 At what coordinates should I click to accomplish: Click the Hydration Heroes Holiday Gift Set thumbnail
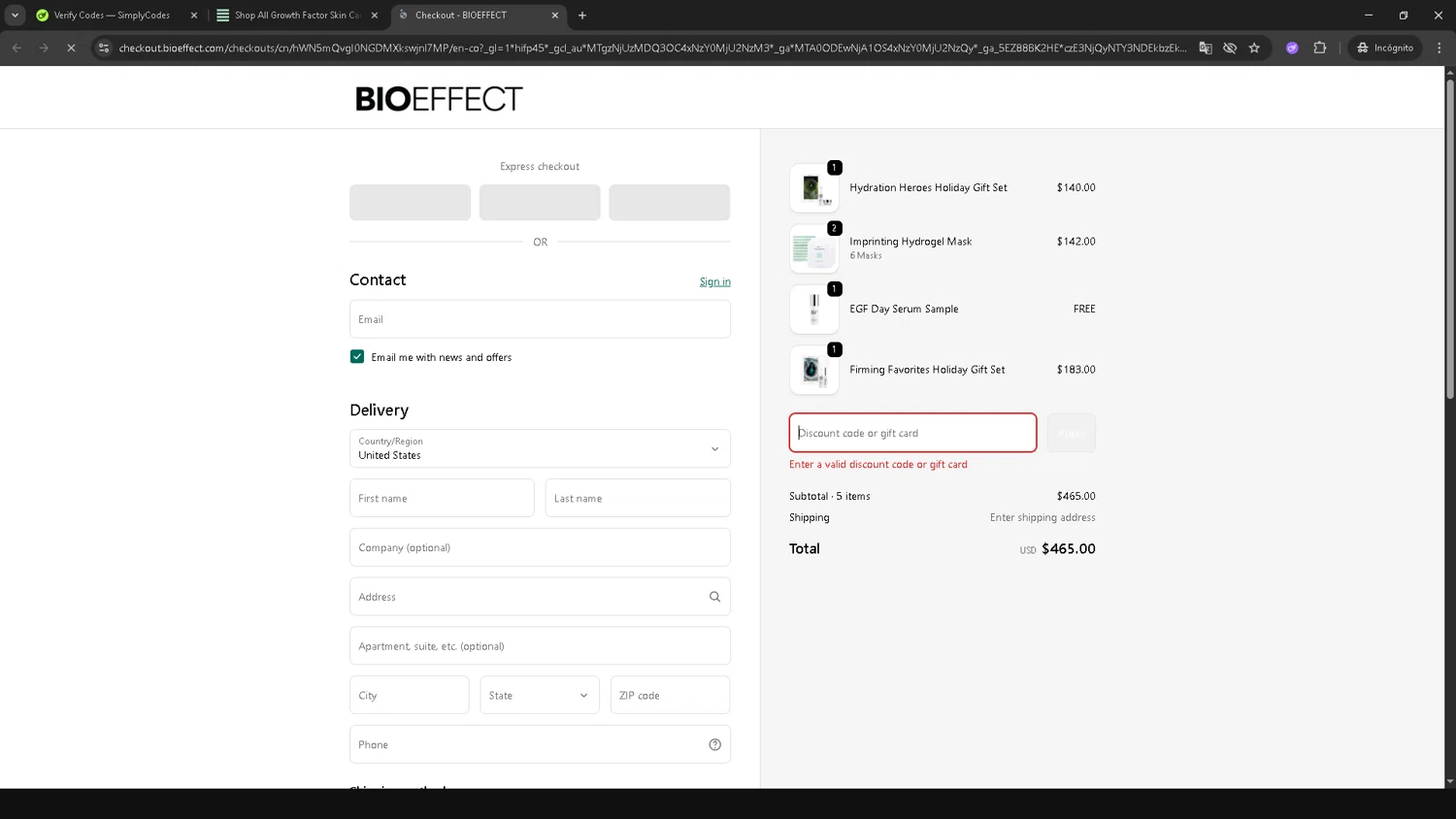(x=814, y=188)
